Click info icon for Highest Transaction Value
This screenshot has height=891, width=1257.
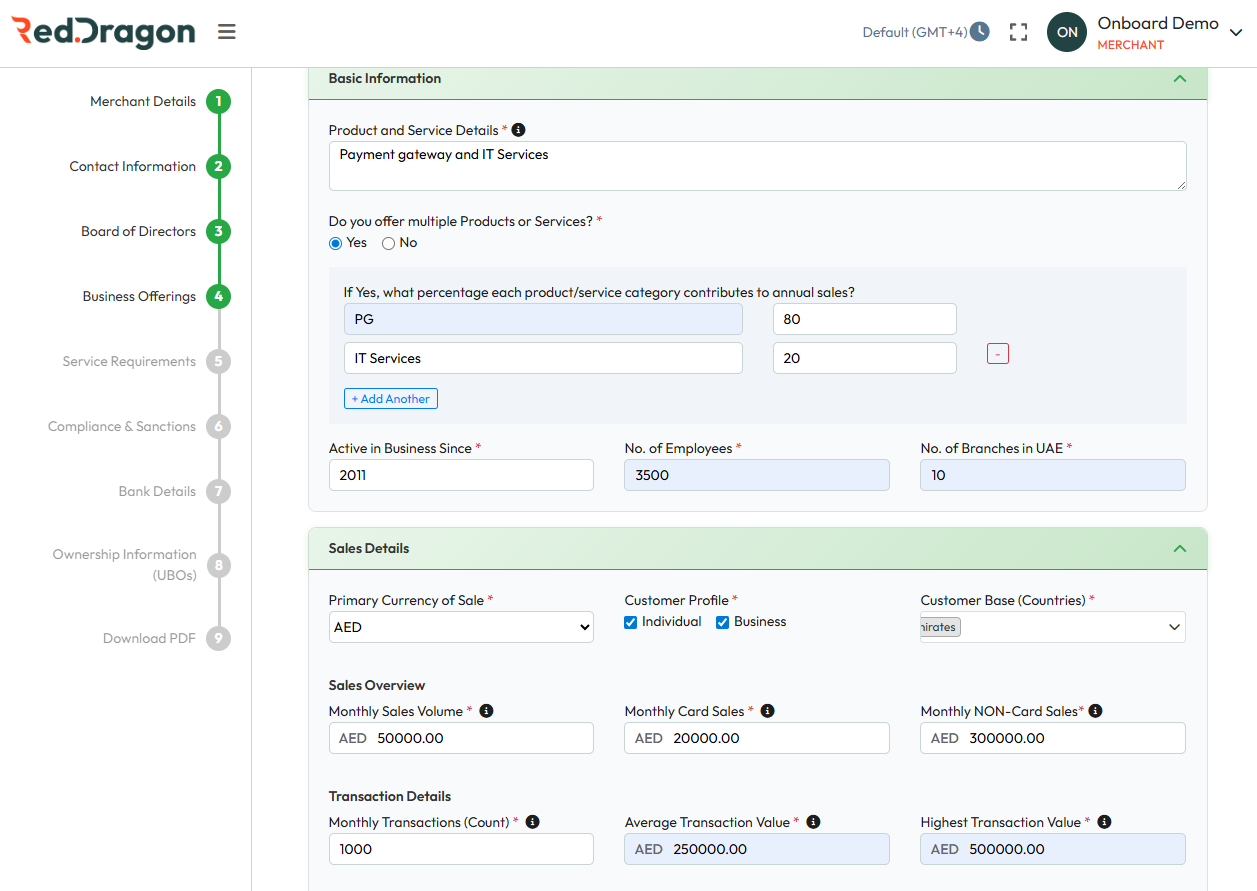pos(1104,822)
